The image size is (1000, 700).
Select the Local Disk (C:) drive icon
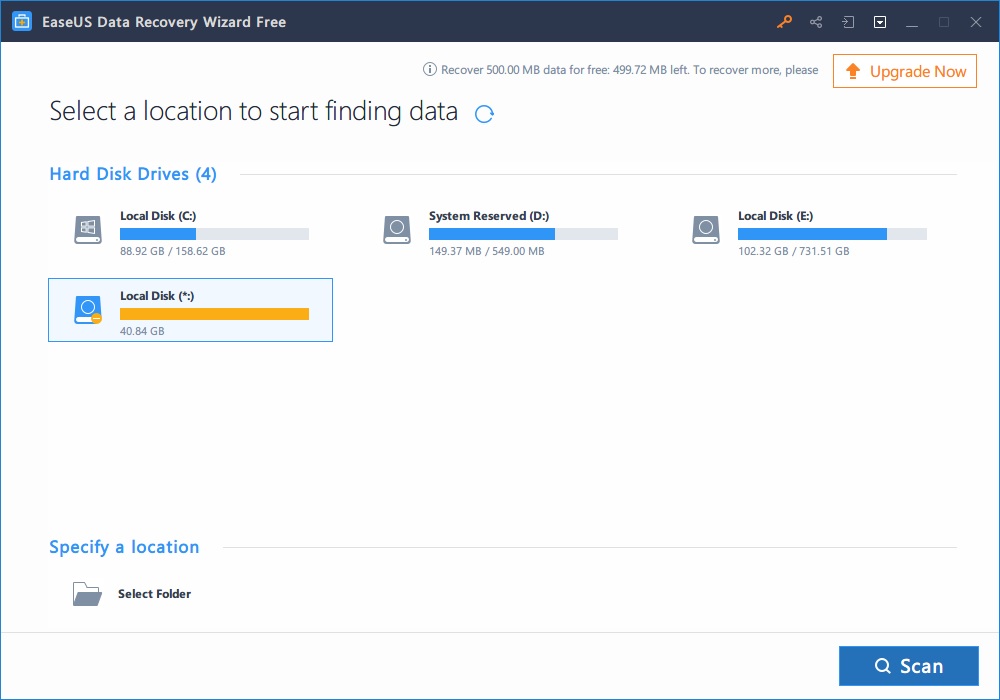point(88,230)
